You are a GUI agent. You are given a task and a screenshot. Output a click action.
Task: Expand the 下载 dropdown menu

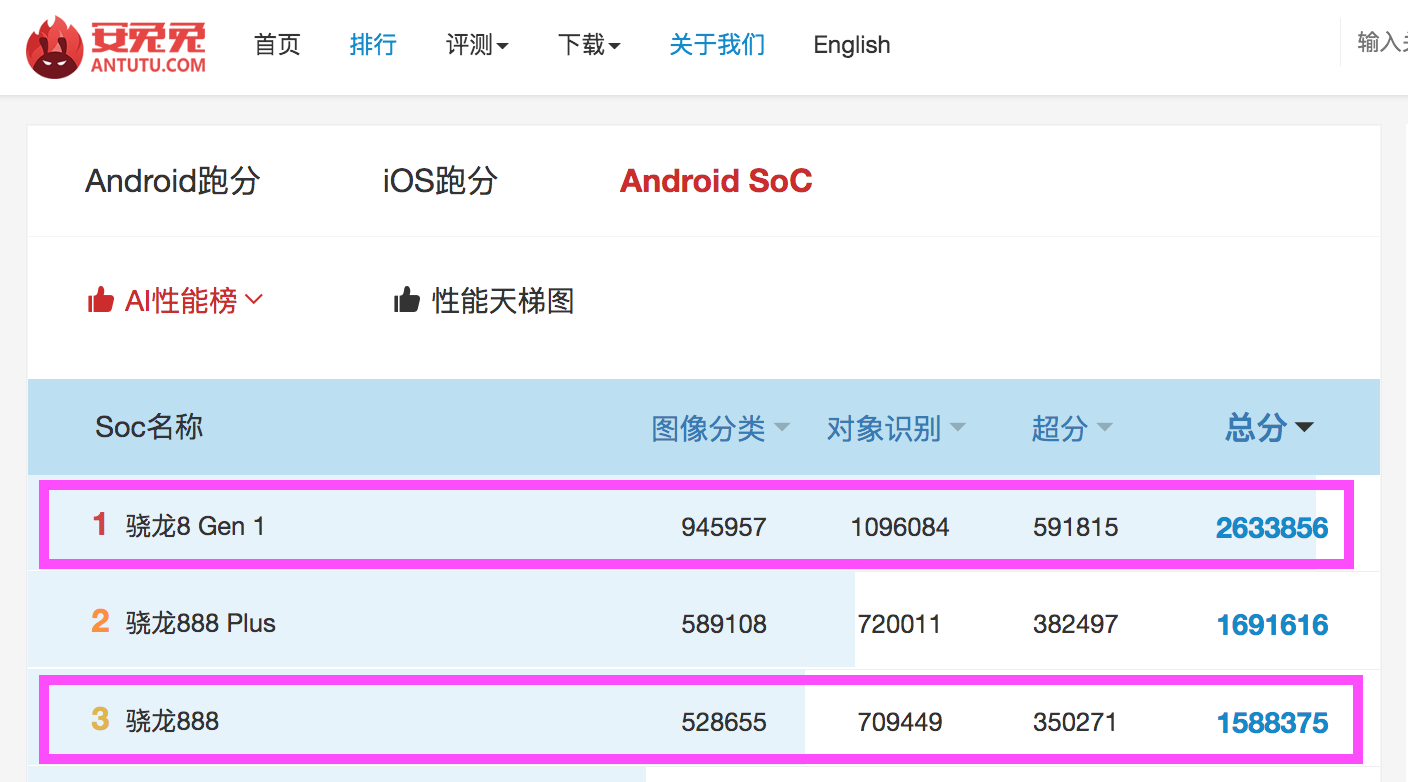[x=589, y=45]
